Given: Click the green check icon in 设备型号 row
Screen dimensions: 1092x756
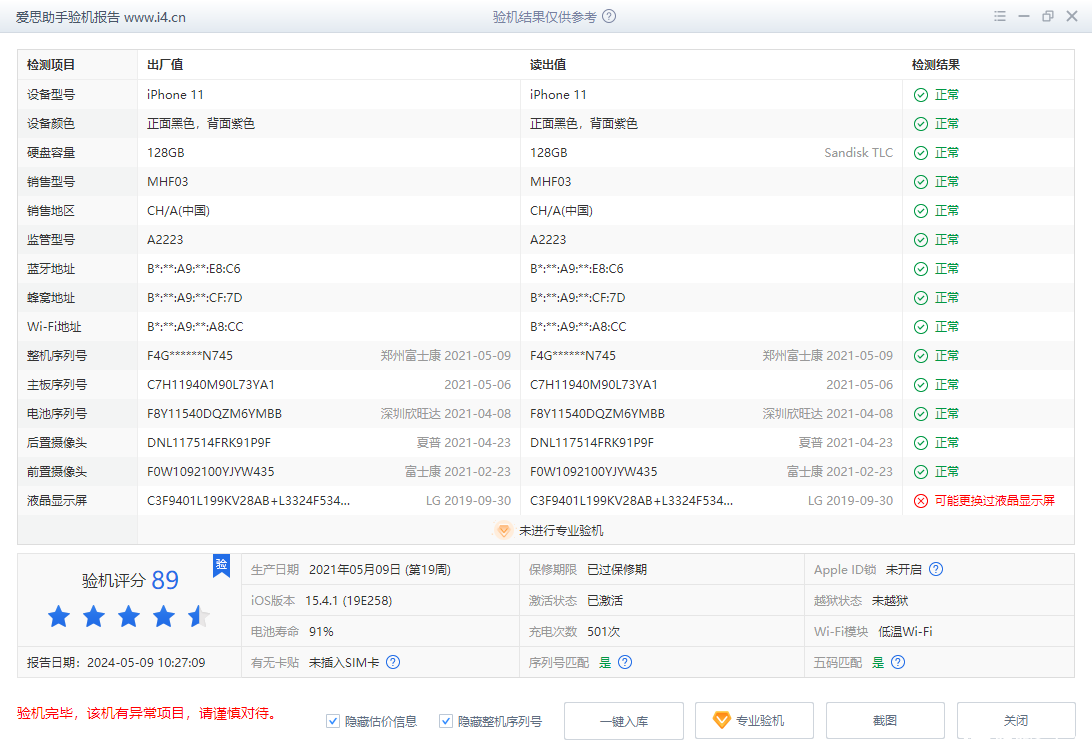Looking at the screenshot, I should (921, 95).
